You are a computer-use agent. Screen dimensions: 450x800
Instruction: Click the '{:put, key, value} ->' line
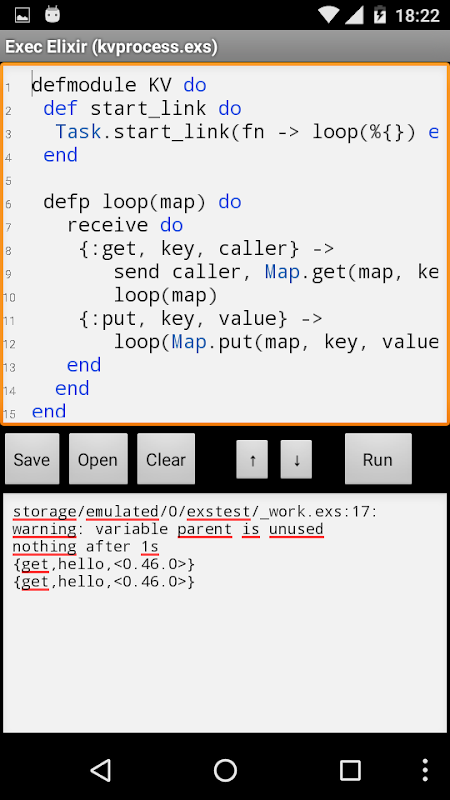pos(201,318)
